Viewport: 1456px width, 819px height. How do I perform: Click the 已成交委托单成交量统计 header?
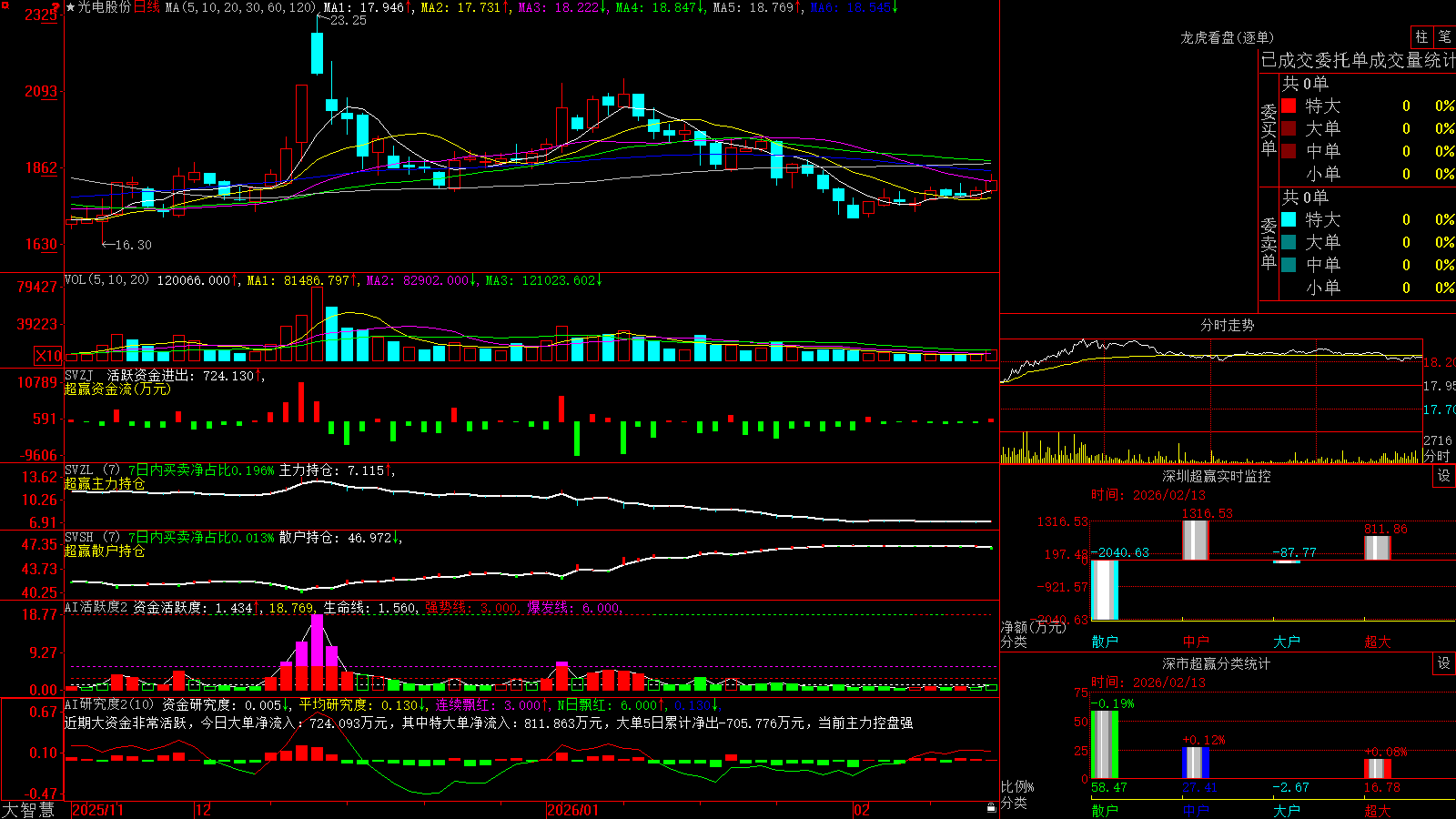tap(1358, 60)
